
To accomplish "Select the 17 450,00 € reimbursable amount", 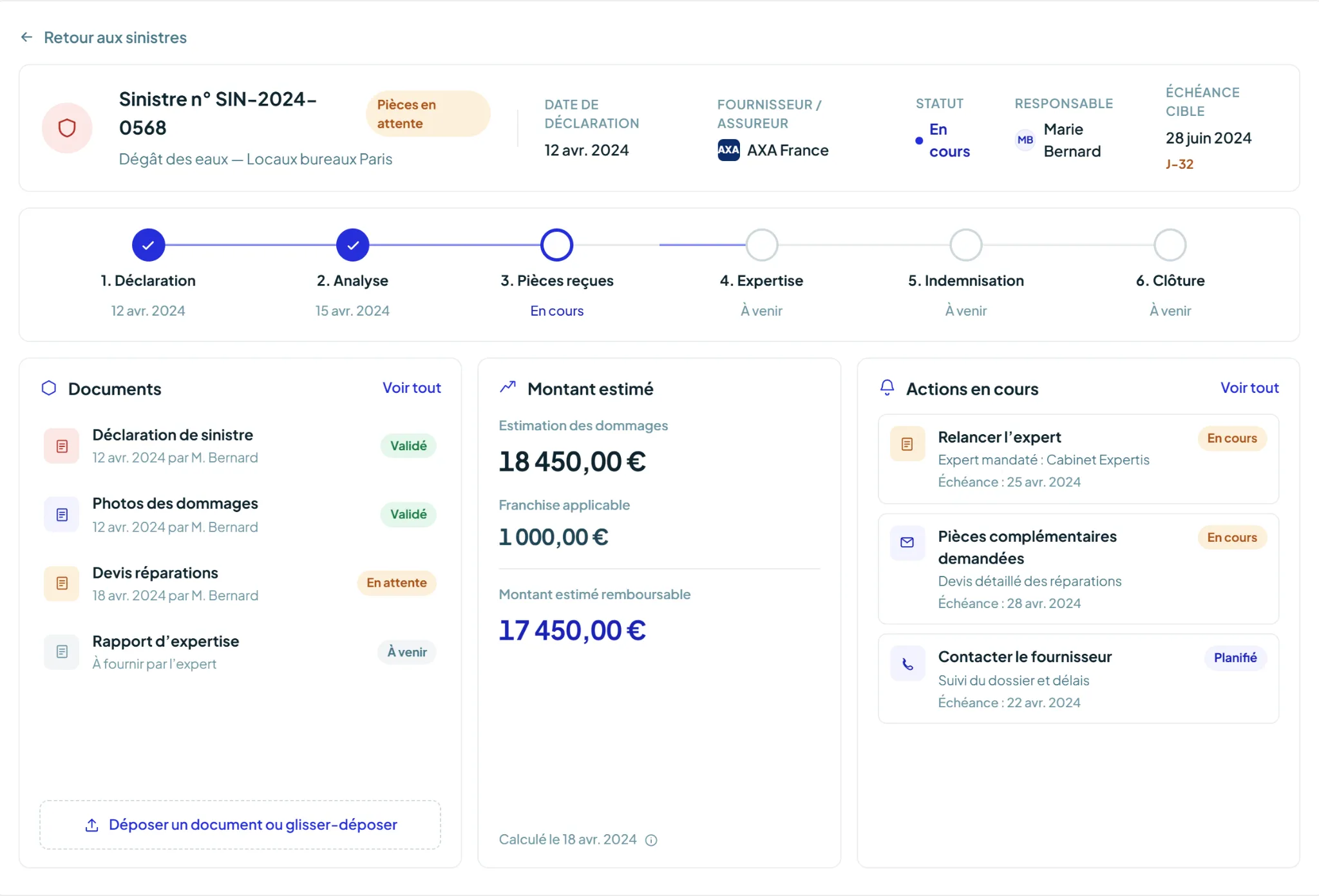I will tap(572, 630).
